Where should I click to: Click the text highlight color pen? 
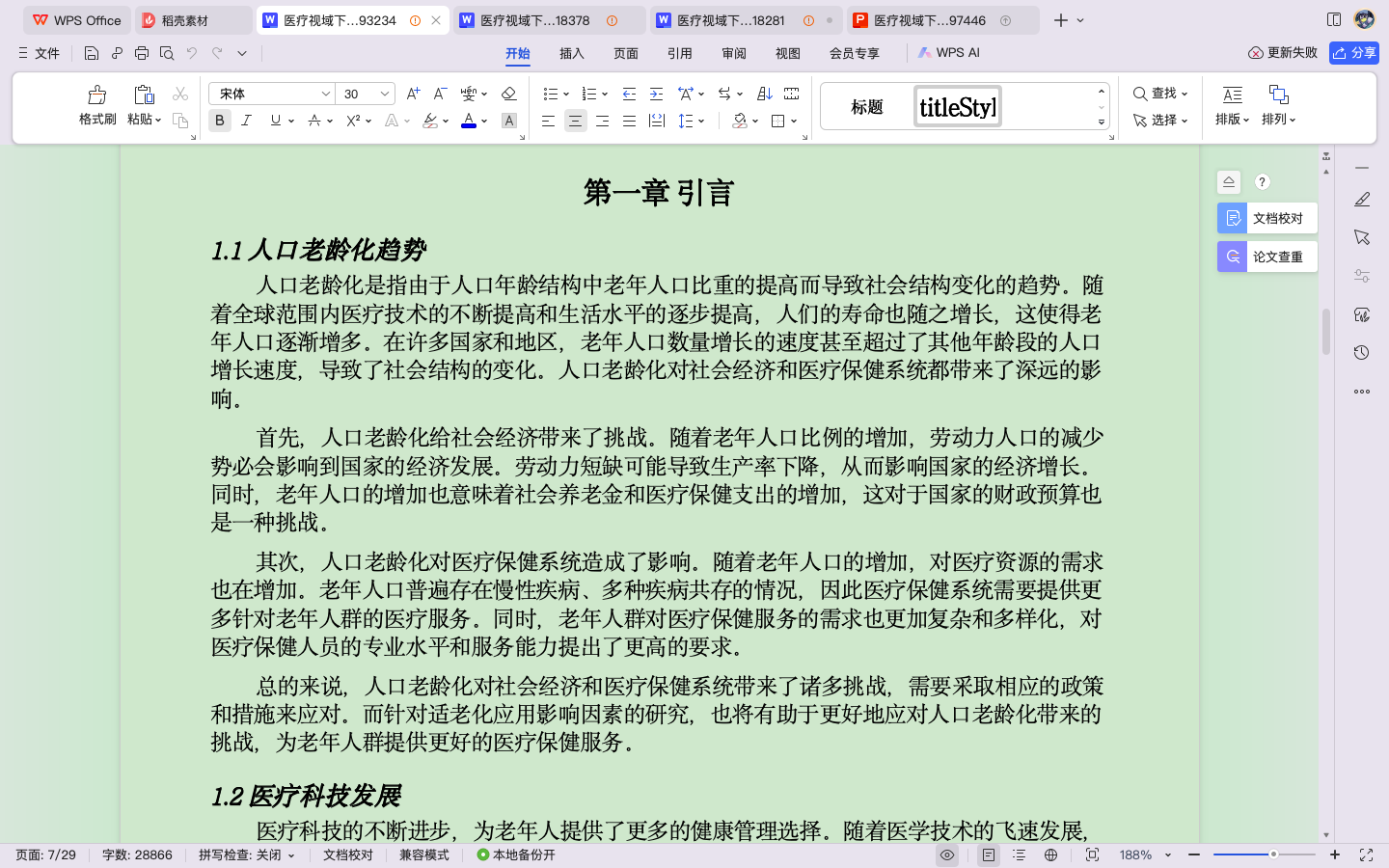coord(430,121)
